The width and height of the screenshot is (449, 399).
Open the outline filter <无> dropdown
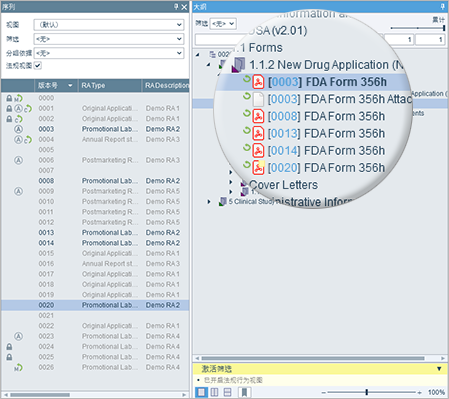tap(223, 24)
